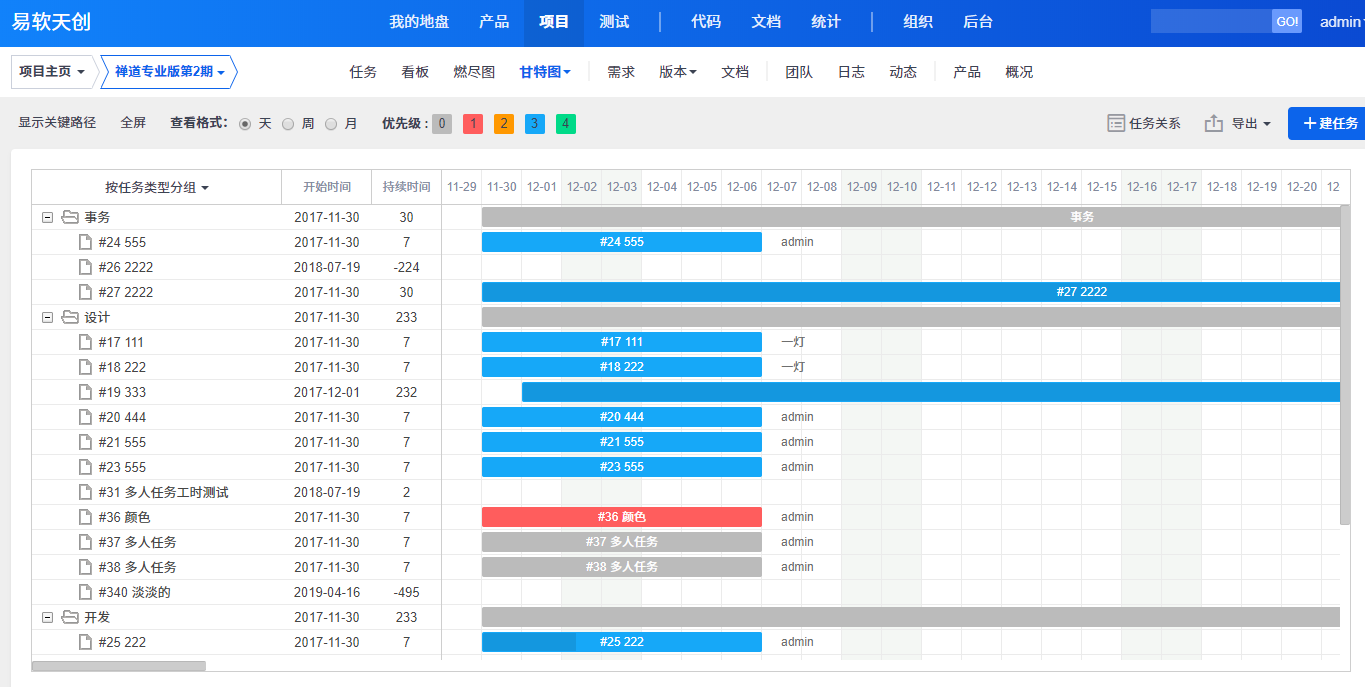Open the 测试 top navigation menu
Viewport: 1365px width, 687px height.
614,22
